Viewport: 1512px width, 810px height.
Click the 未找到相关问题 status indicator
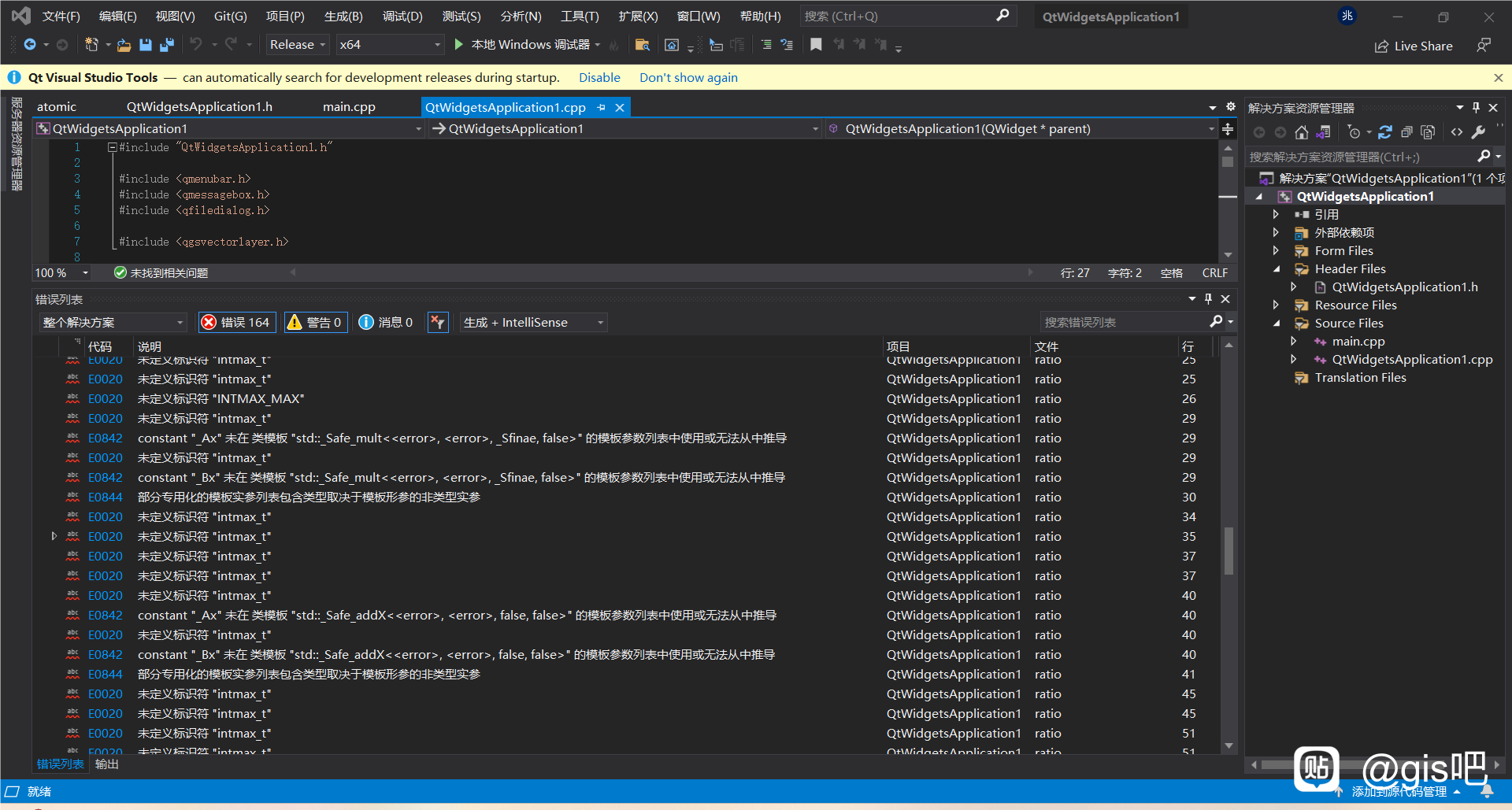coord(161,272)
